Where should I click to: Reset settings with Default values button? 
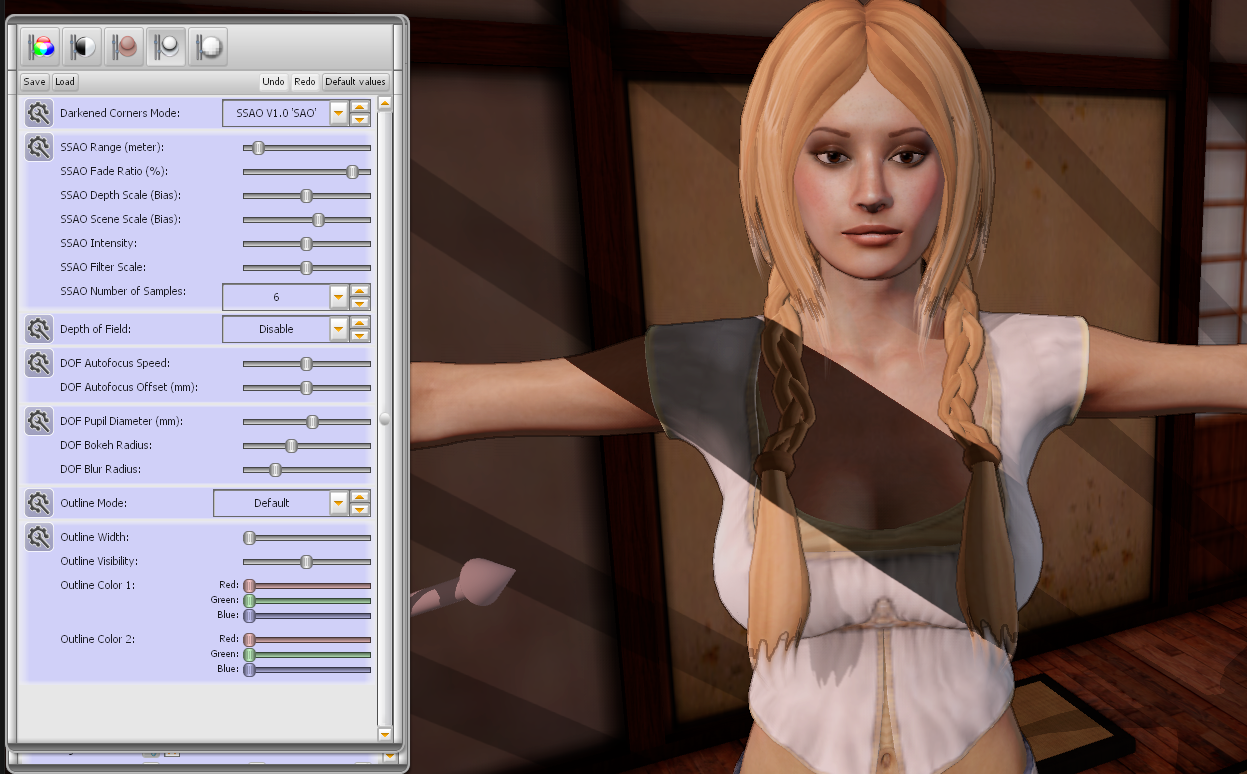point(355,82)
